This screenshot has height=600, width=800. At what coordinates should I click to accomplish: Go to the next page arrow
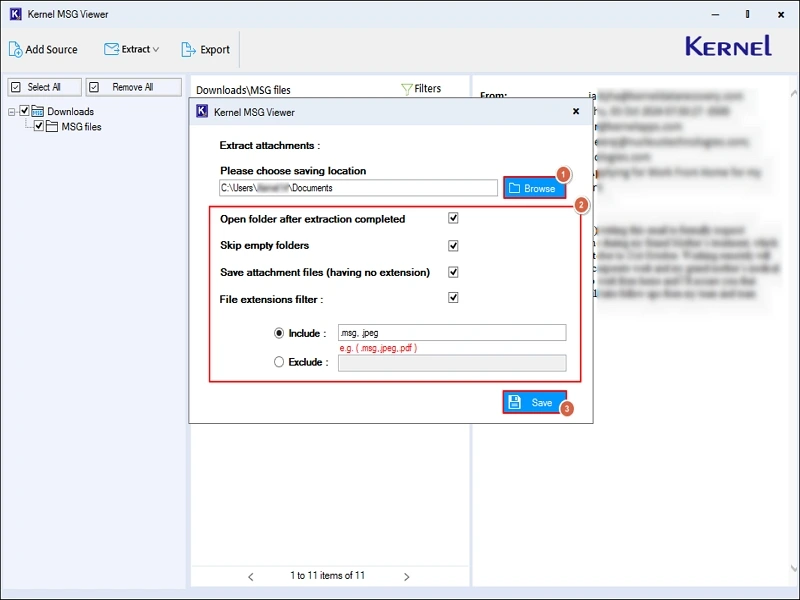[x=407, y=576]
